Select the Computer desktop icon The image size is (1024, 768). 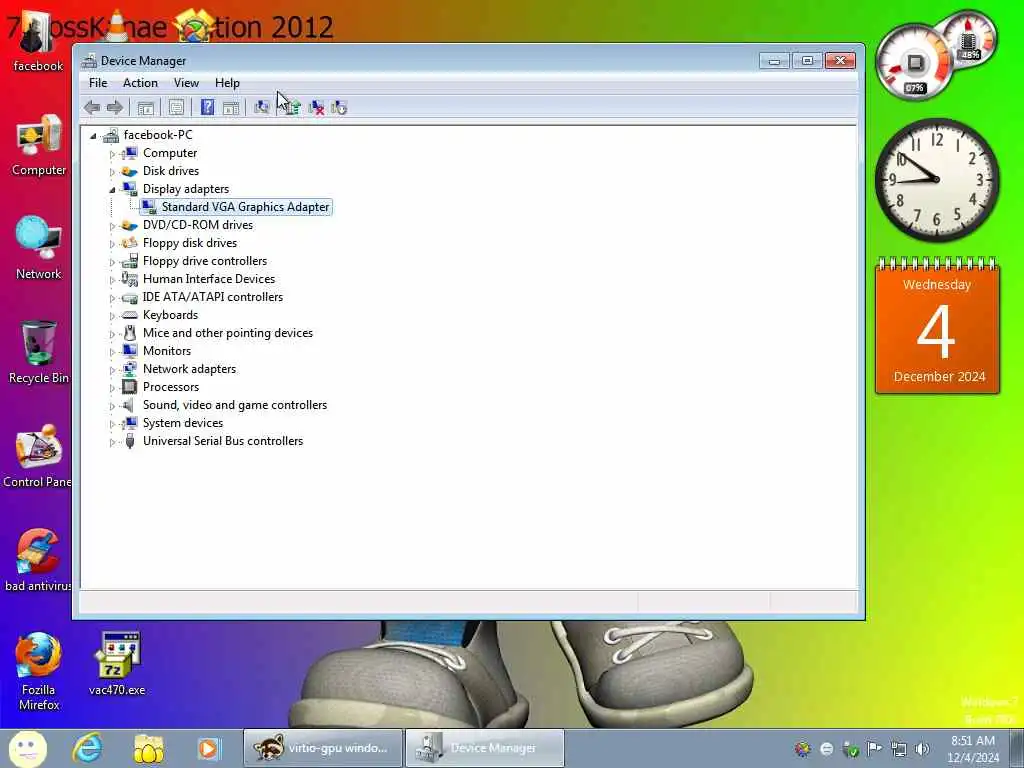coord(39,146)
